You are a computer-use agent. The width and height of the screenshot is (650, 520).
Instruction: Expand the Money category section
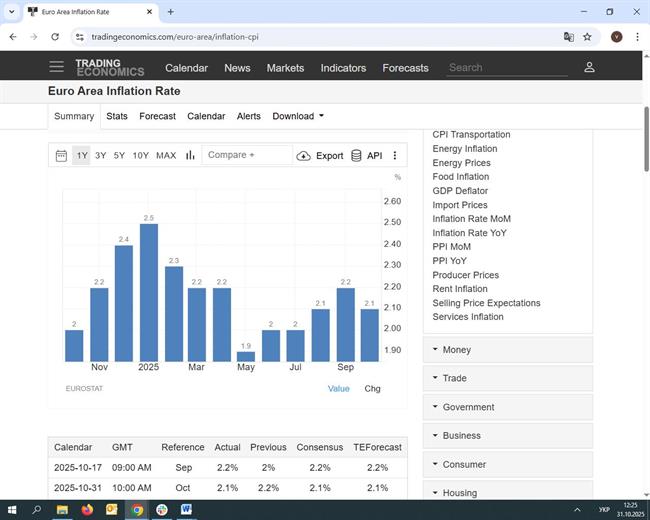point(508,350)
